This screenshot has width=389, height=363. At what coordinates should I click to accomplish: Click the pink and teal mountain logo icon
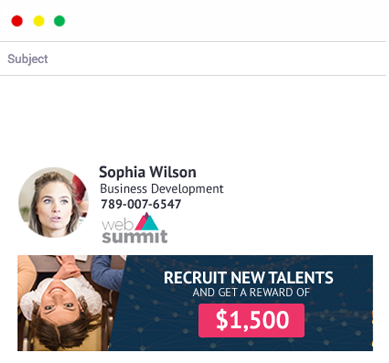147,222
